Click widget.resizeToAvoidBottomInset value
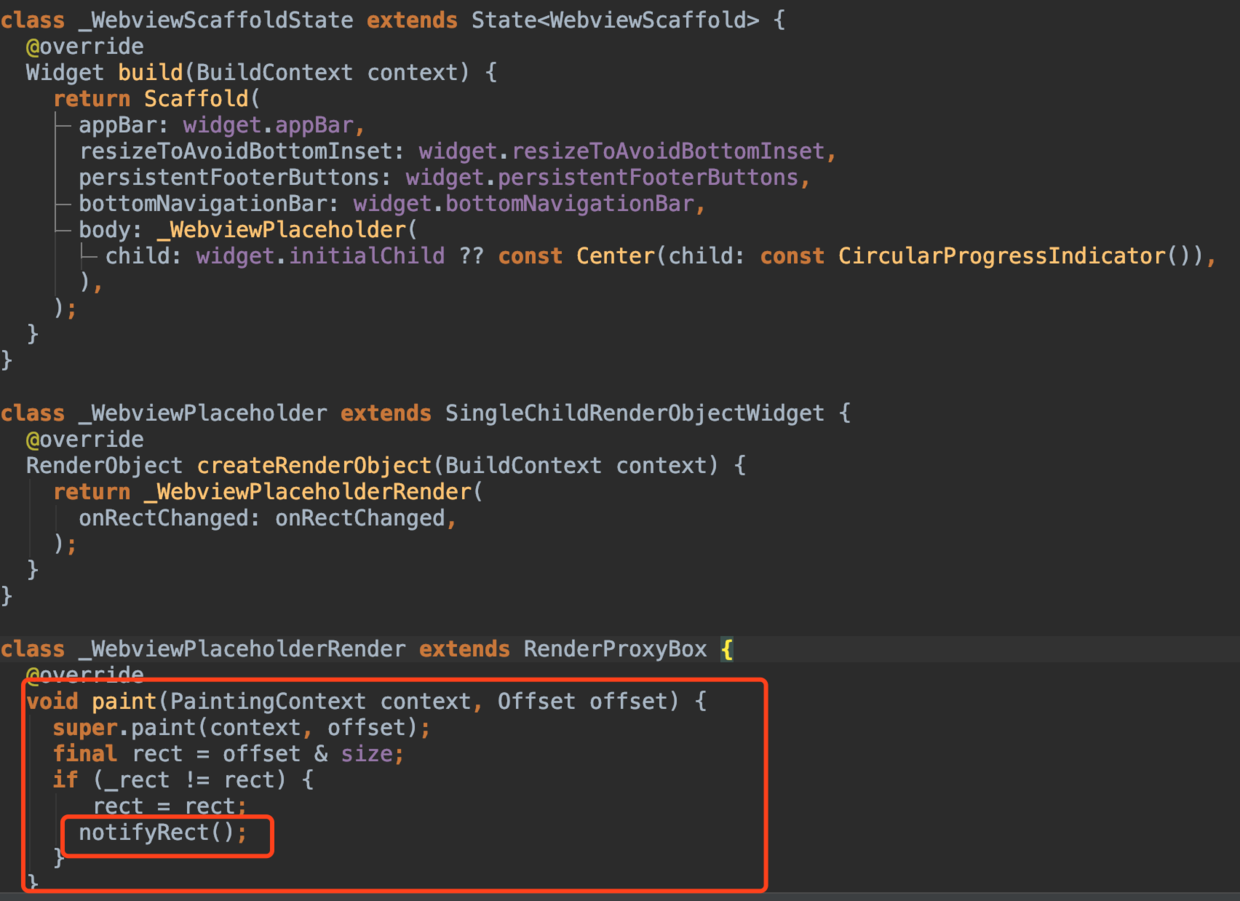This screenshot has height=901, width=1240. [622, 152]
